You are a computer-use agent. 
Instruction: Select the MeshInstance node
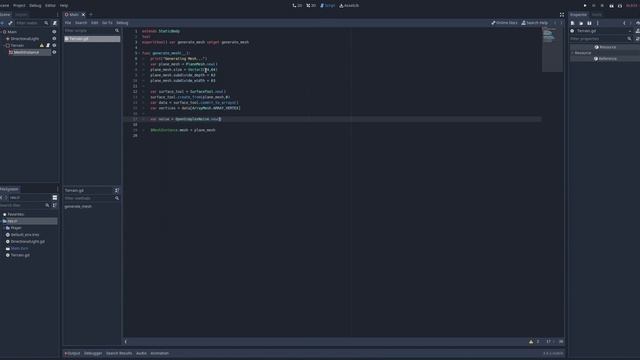coord(26,52)
